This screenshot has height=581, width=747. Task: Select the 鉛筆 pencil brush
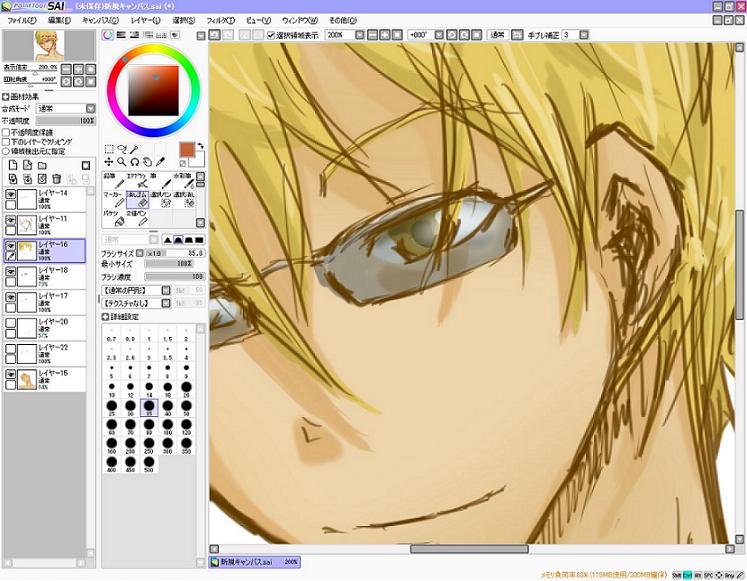tap(114, 180)
